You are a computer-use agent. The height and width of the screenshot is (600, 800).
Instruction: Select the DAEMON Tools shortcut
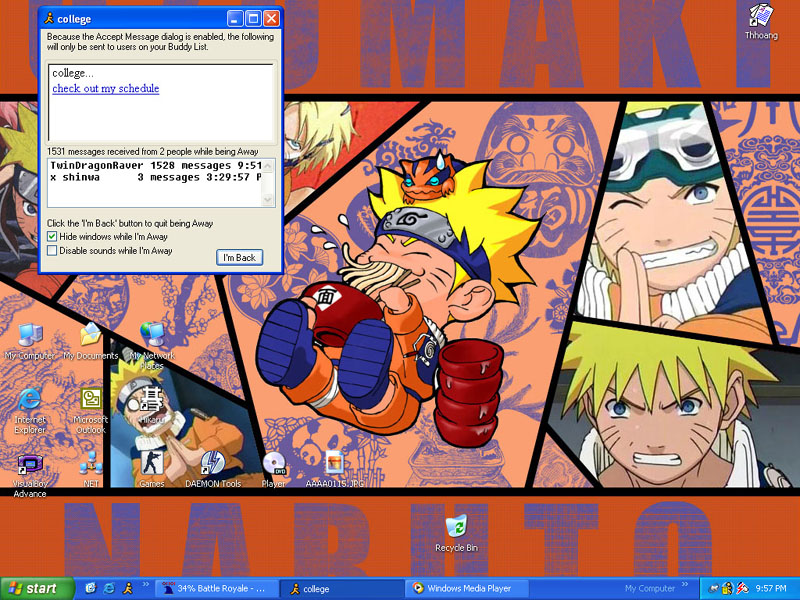(213, 469)
